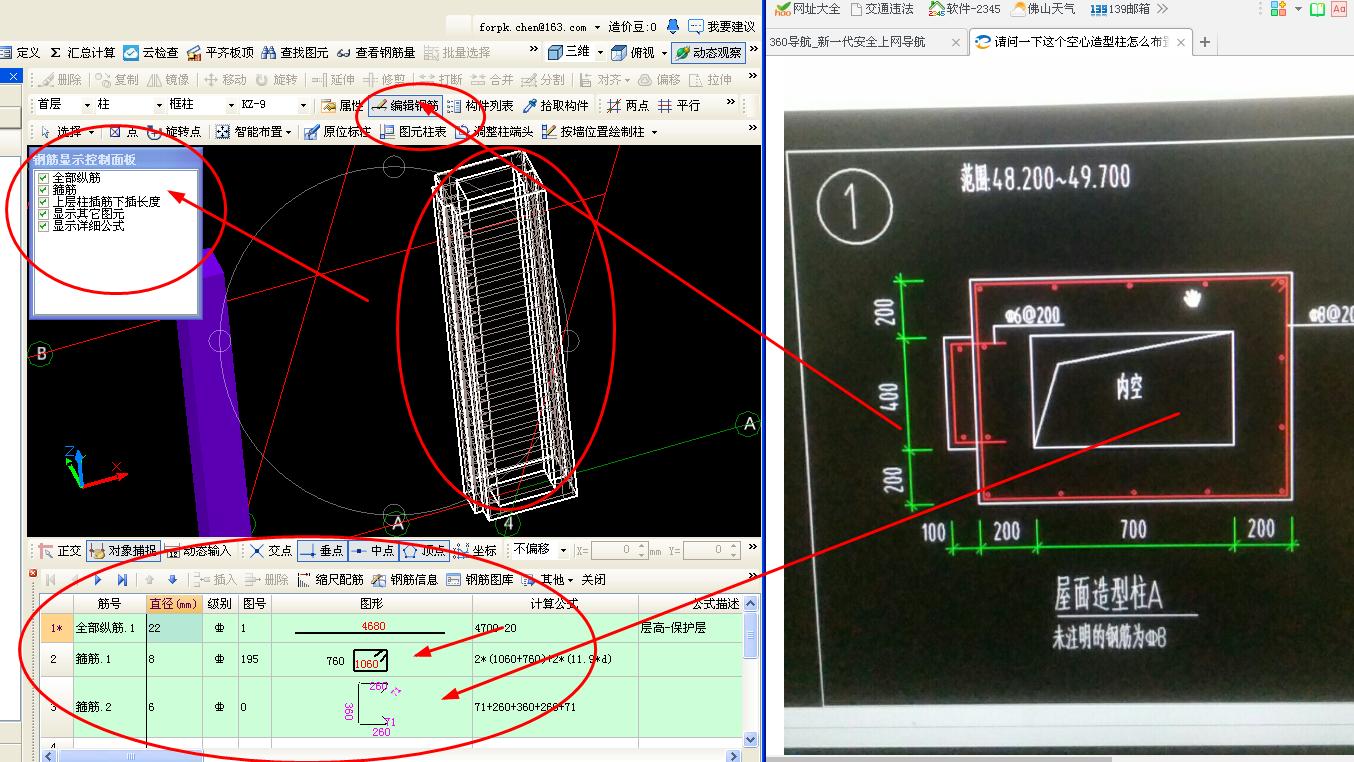Click 原位标注 in-place annotation tool
This screenshot has width=1354, height=762.
336,131
